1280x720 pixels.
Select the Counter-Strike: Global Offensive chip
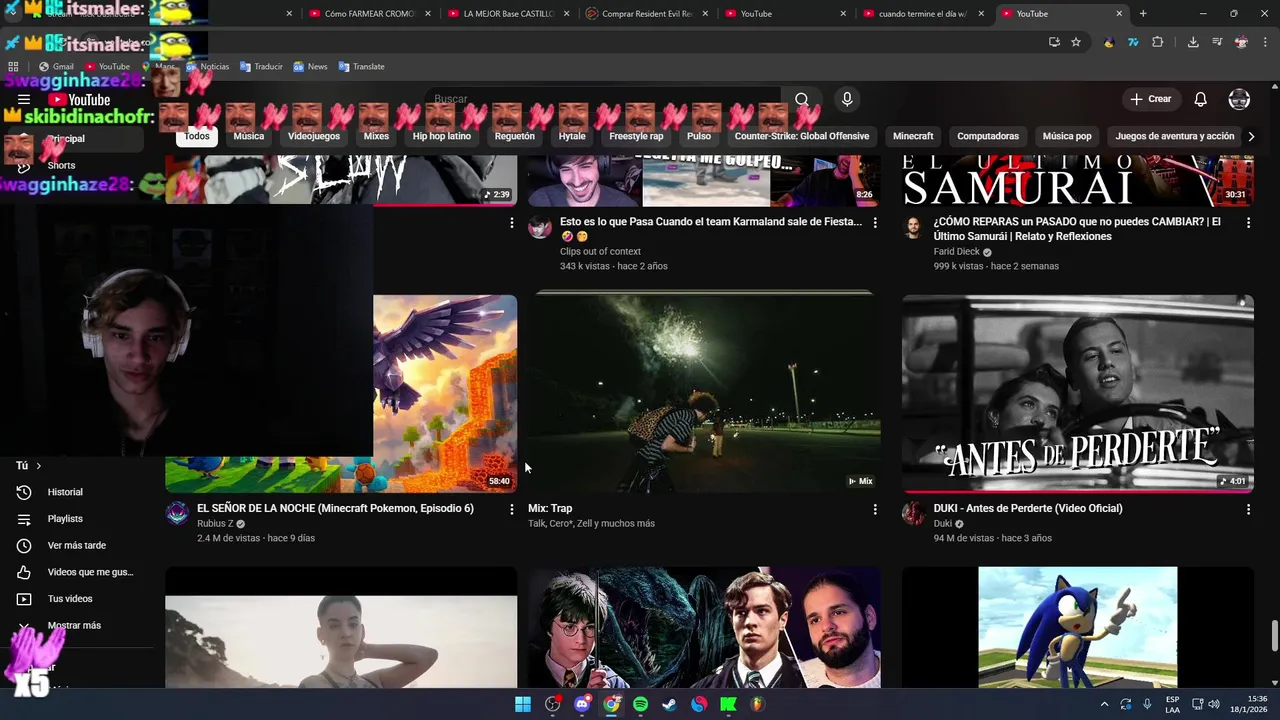(x=802, y=136)
